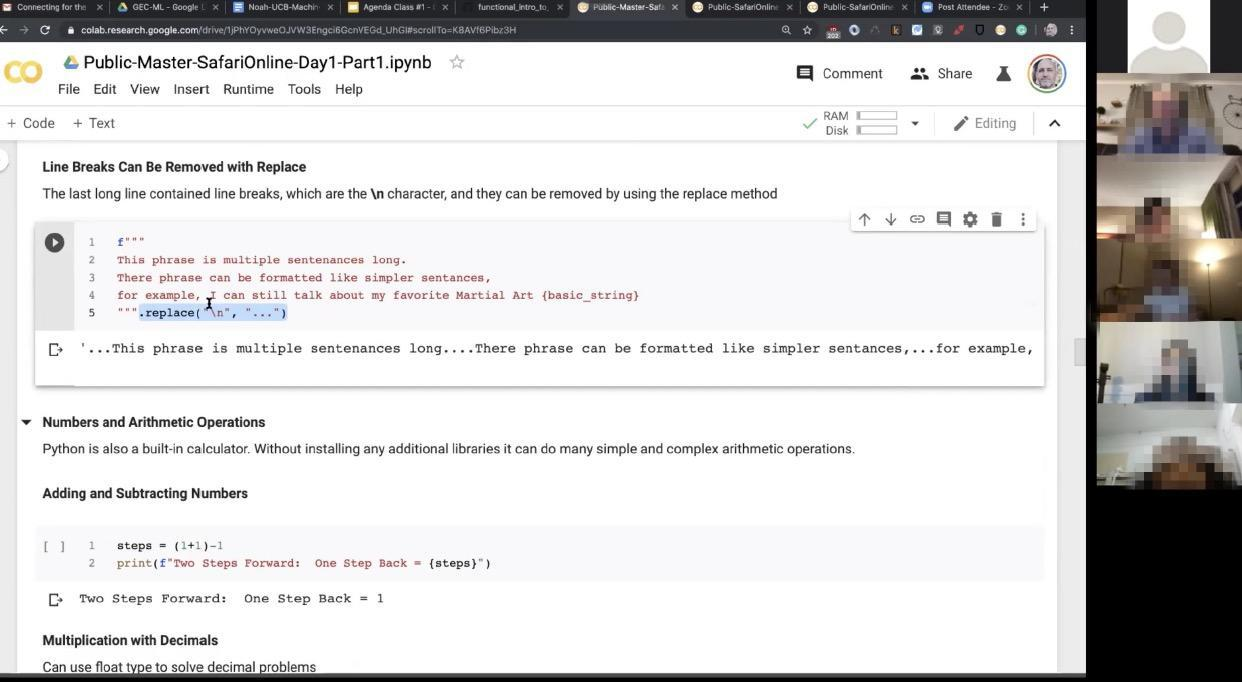Viewport: 1242px width, 682px height.
Task: Collapse Numbers and Arithmetic Operations section
Action: 26,422
